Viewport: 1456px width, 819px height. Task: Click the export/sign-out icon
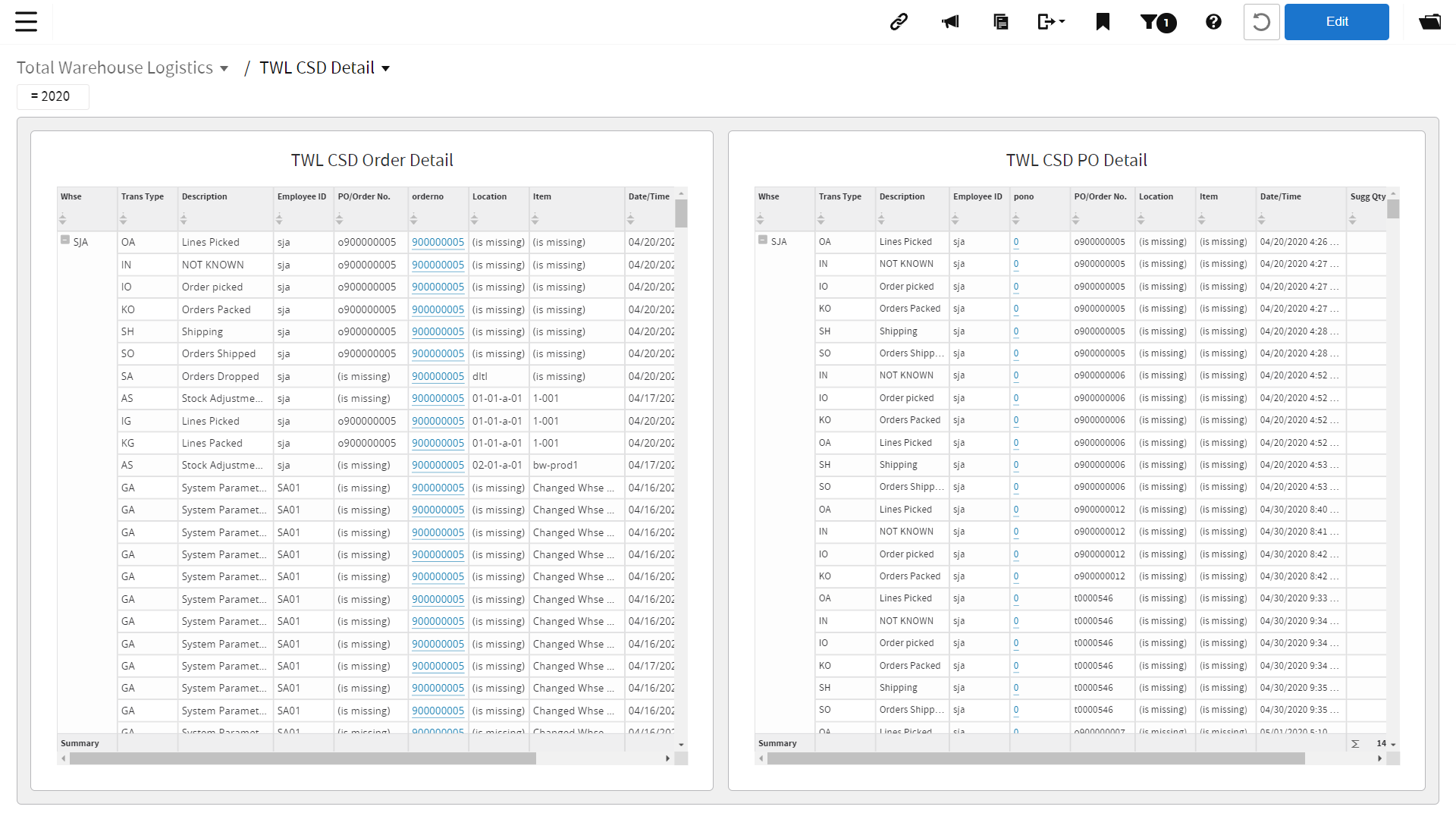click(x=1050, y=22)
